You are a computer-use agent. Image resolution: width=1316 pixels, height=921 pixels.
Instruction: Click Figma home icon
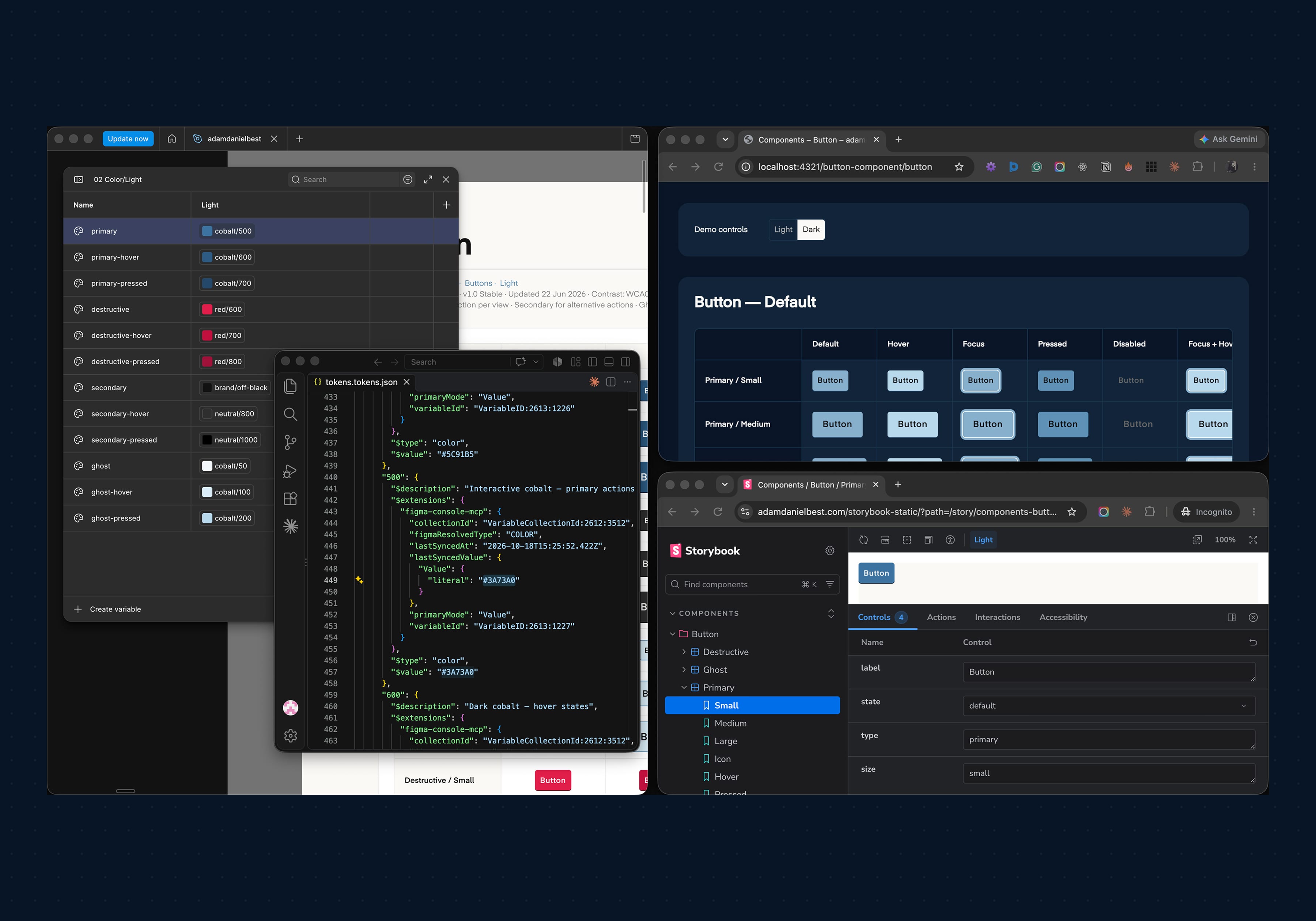point(172,139)
